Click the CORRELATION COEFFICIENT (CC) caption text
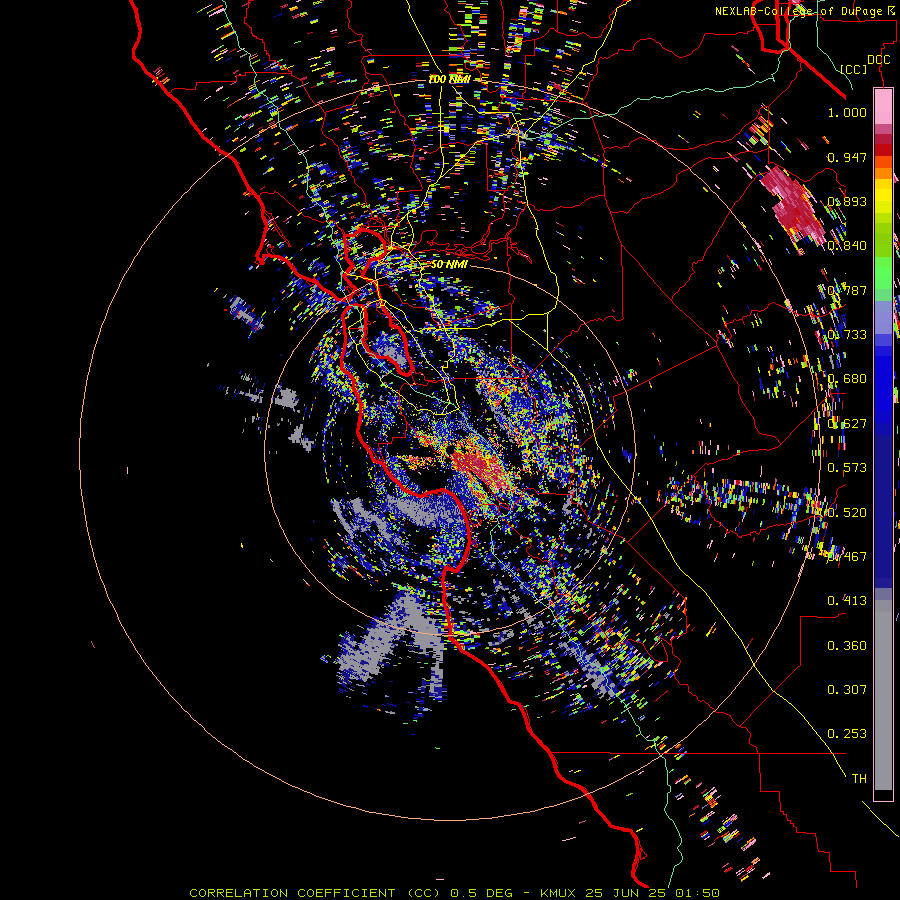 point(315,893)
